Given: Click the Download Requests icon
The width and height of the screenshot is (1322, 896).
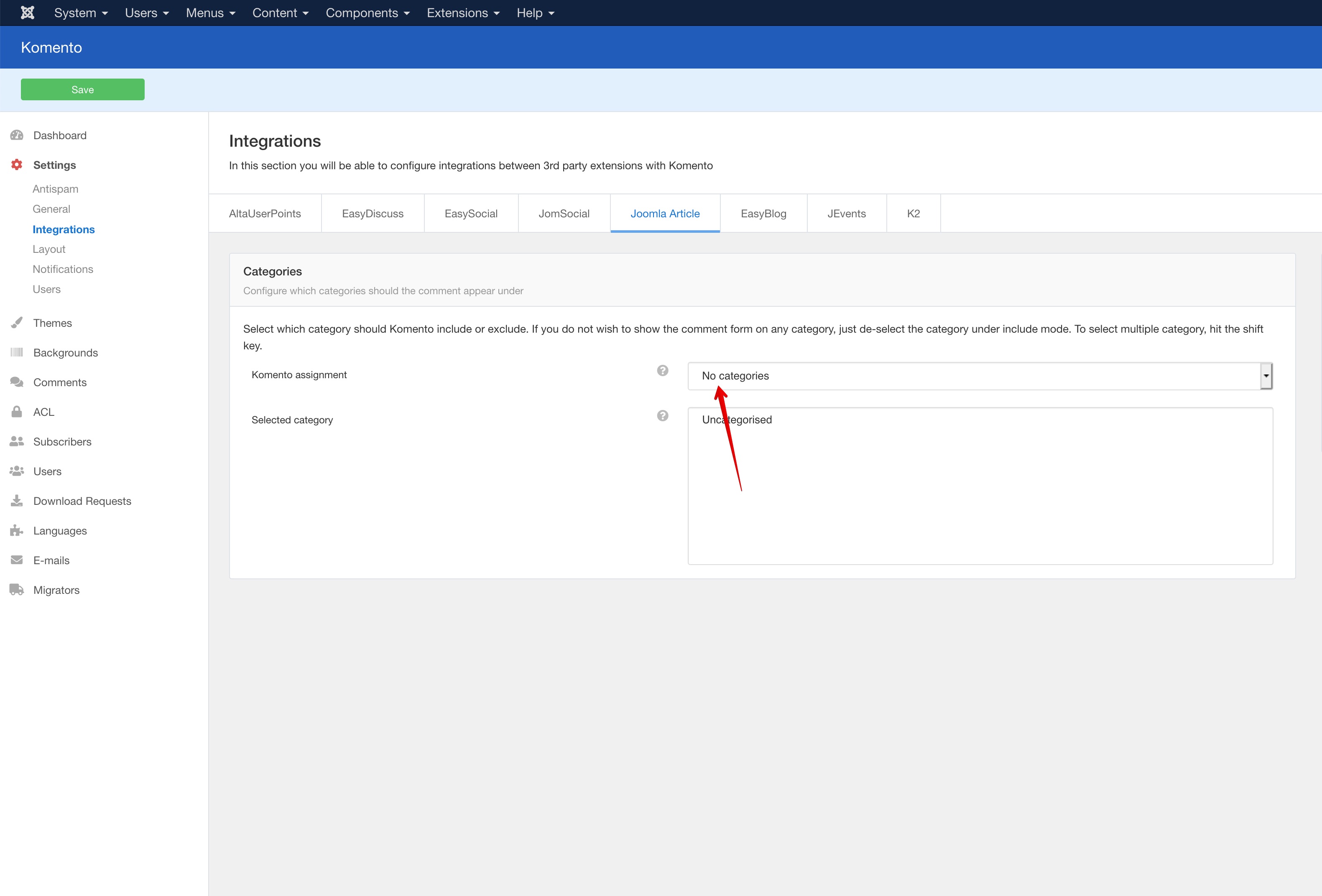Looking at the screenshot, I should 17,500.
